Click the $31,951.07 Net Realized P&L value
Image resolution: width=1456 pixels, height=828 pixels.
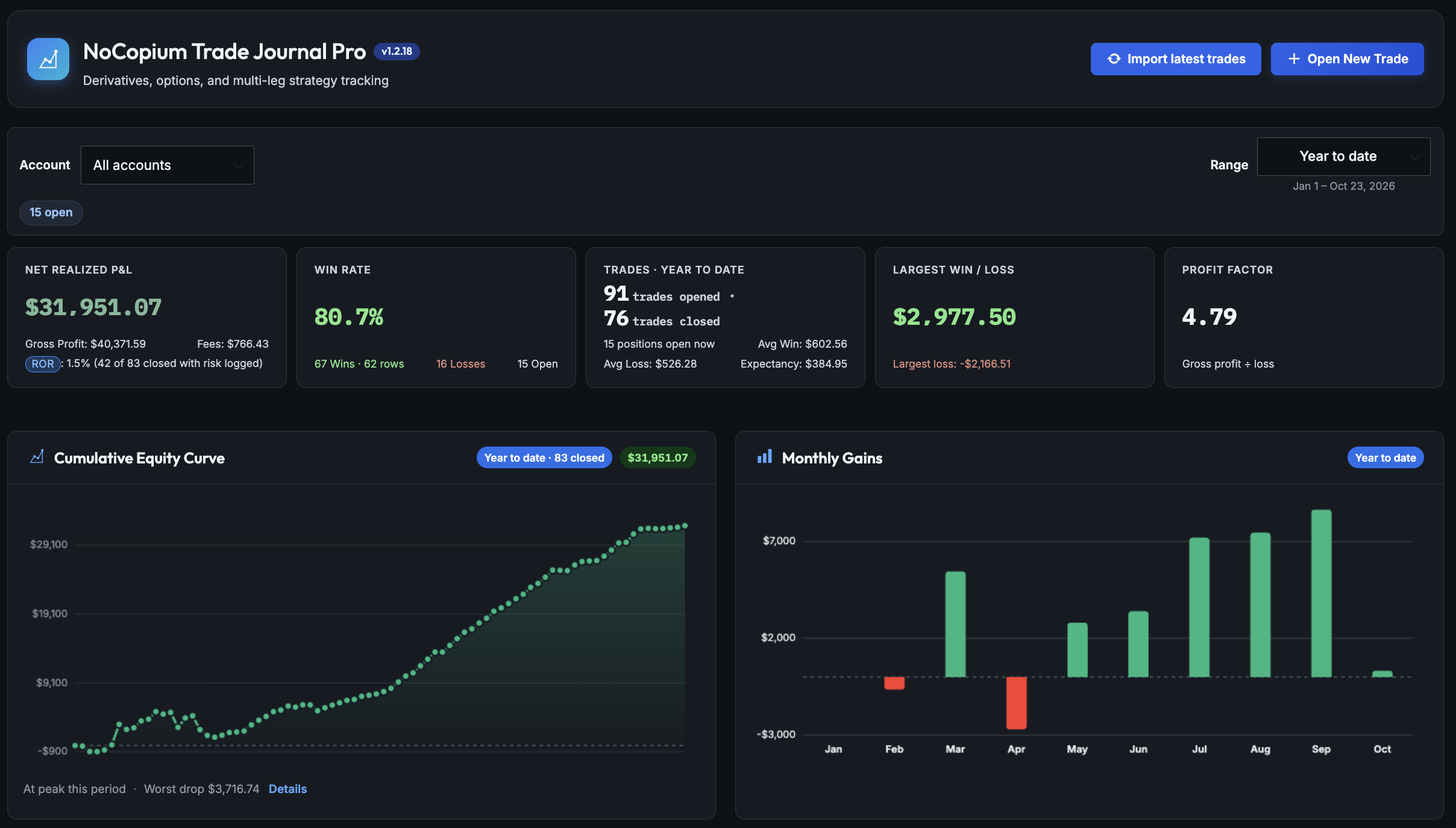point(93,308)
